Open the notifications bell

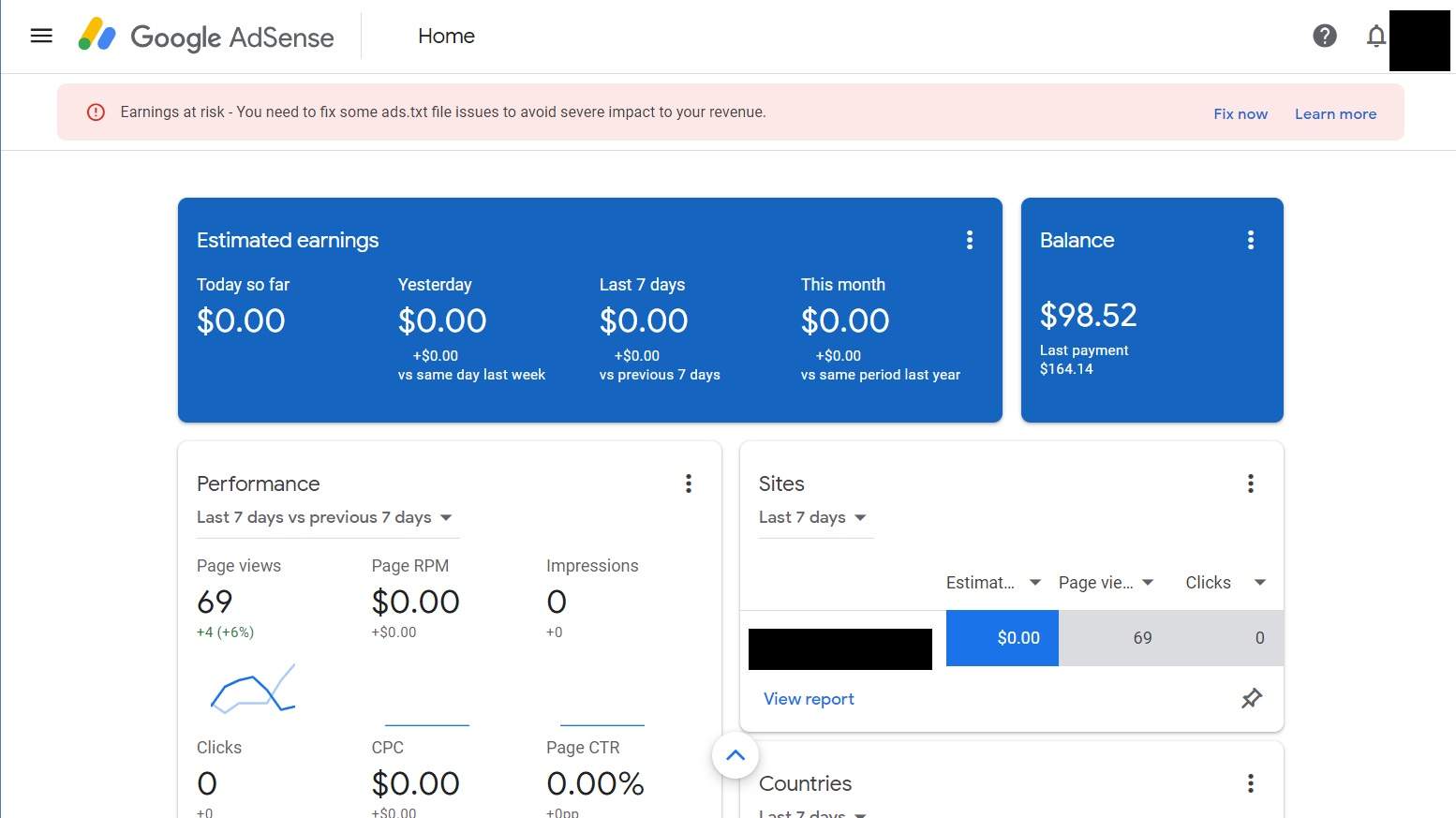click(x=1375, y=36)
